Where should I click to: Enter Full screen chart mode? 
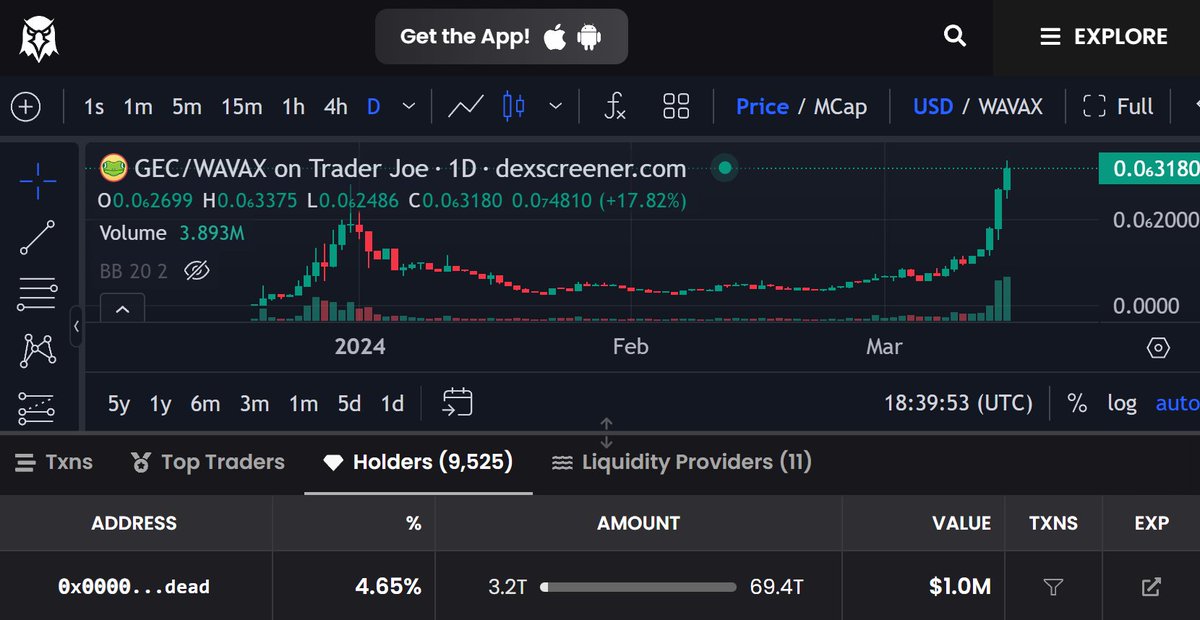pos(1118,107)
